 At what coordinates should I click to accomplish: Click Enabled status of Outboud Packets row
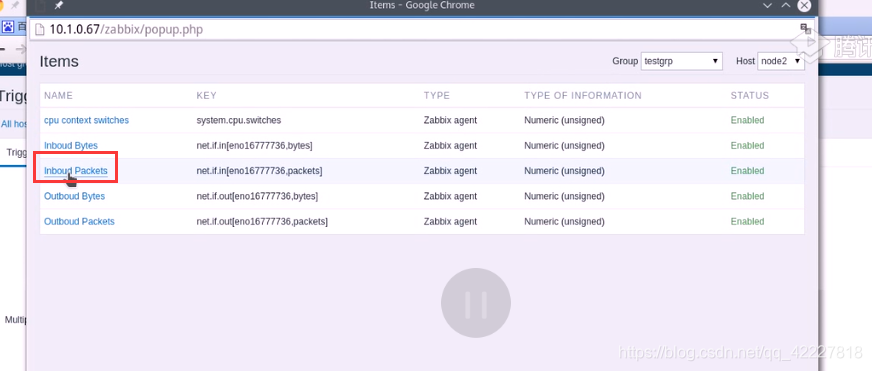(x=747, y=221)
